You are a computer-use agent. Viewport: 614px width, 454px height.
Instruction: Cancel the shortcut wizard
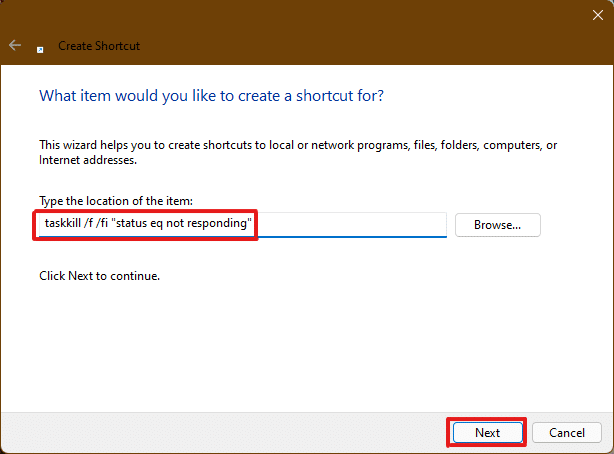click(567, 432)
